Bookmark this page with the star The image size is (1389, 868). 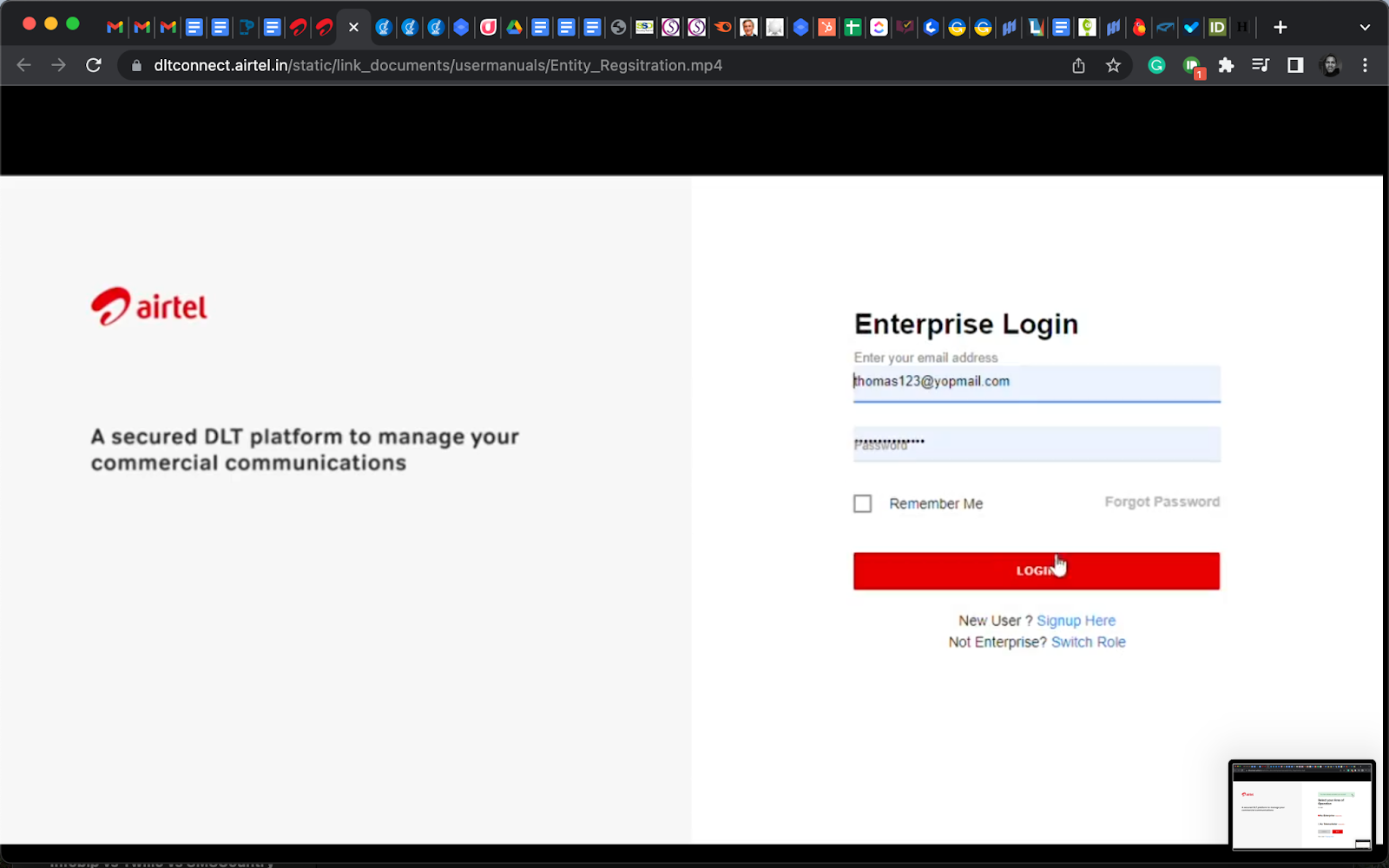point(1113,66)
